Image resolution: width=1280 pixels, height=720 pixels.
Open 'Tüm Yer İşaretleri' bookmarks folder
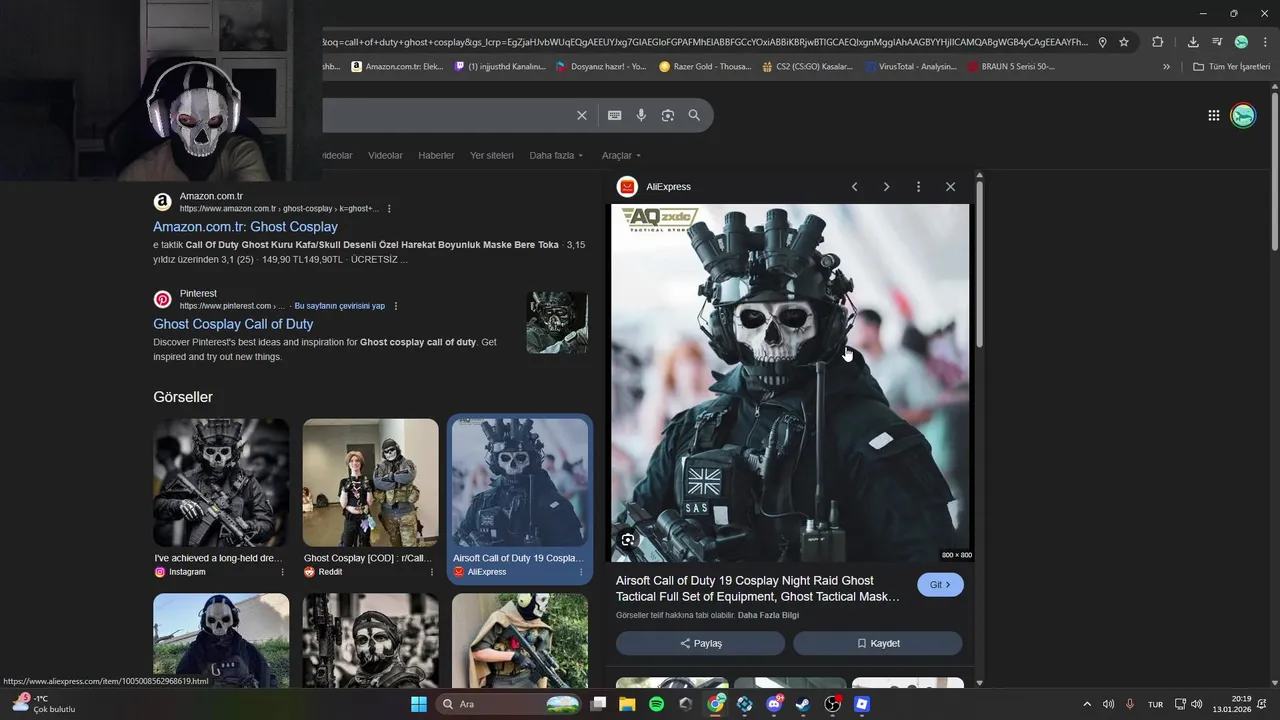1231,67
